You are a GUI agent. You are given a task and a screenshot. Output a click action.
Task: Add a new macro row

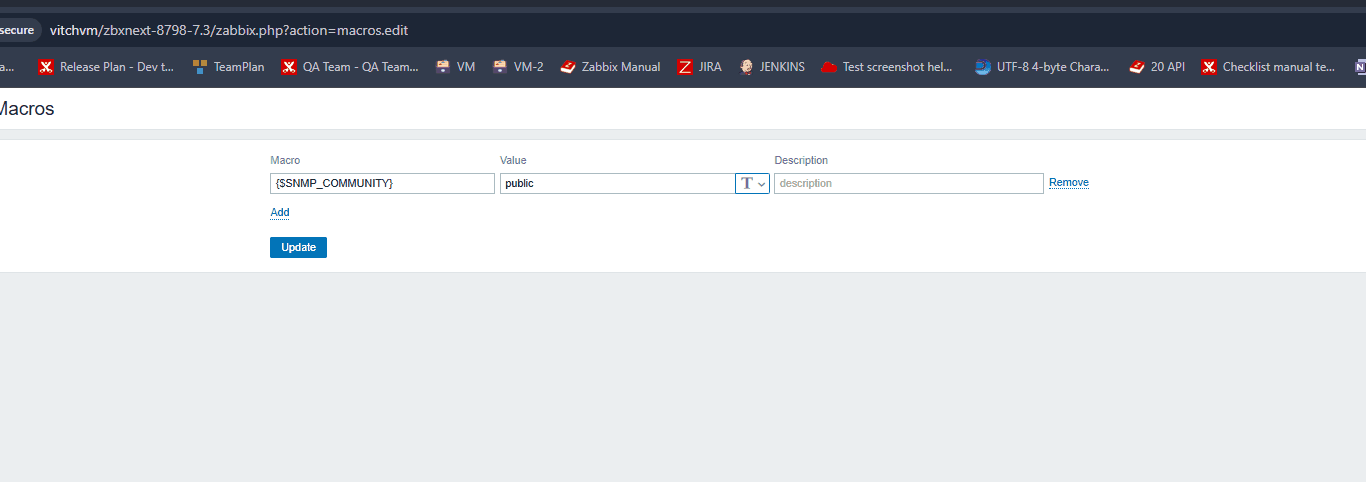click(280, 212)
